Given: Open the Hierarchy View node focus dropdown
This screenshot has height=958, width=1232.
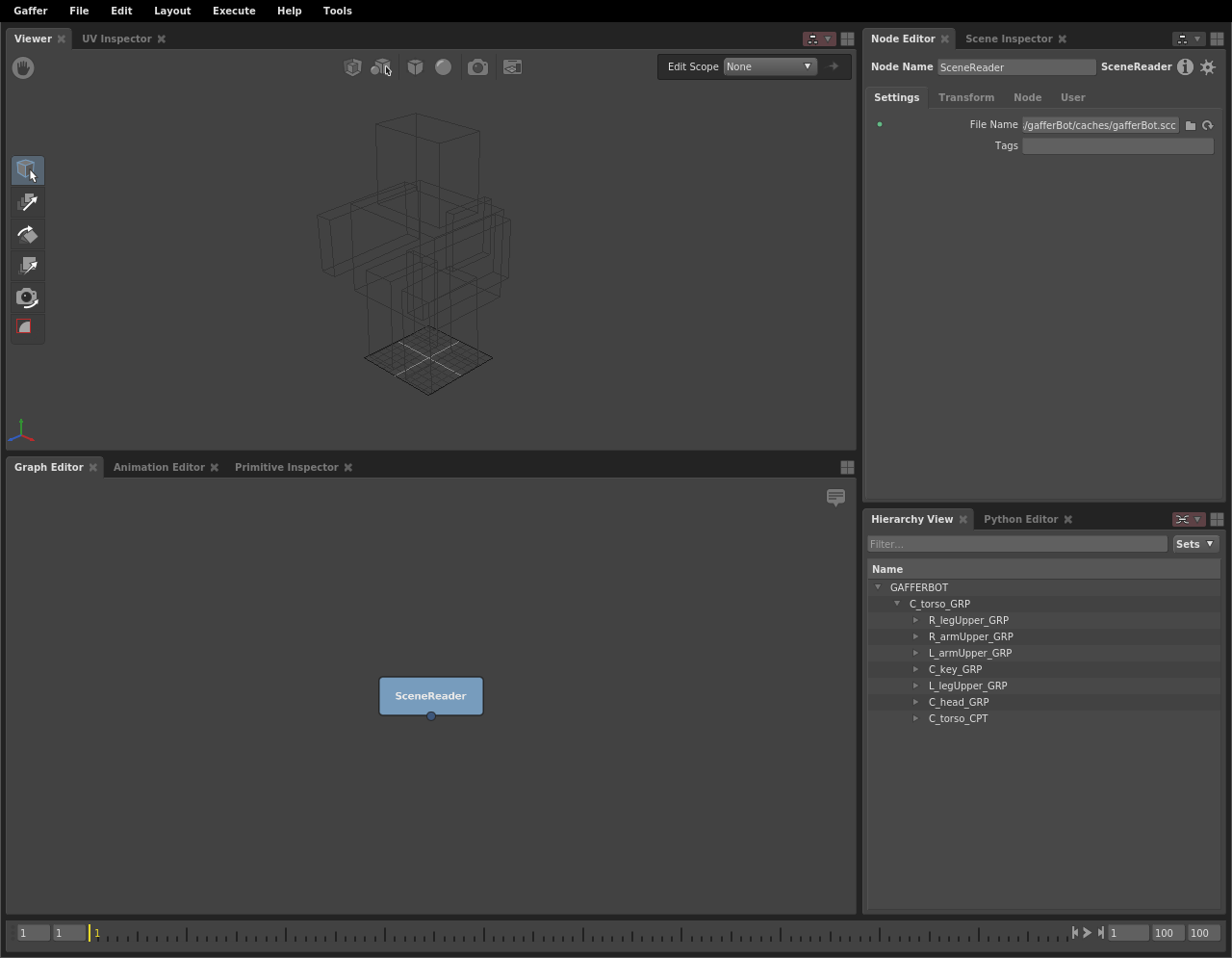Looking at the screenshot, I should point(1189,520).
